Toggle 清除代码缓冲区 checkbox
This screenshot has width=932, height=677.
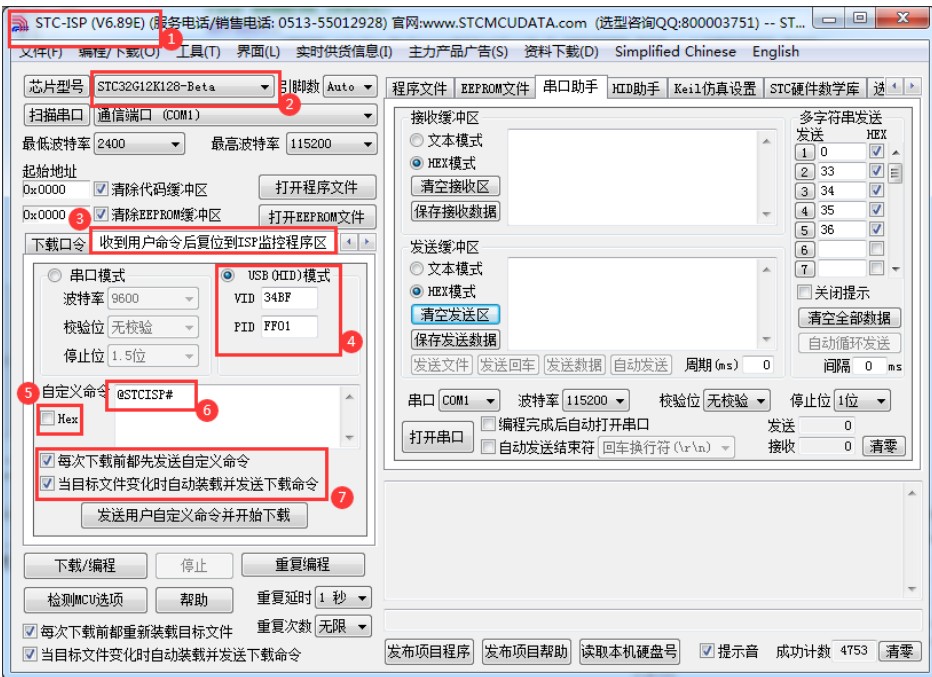tap(101, 189)
